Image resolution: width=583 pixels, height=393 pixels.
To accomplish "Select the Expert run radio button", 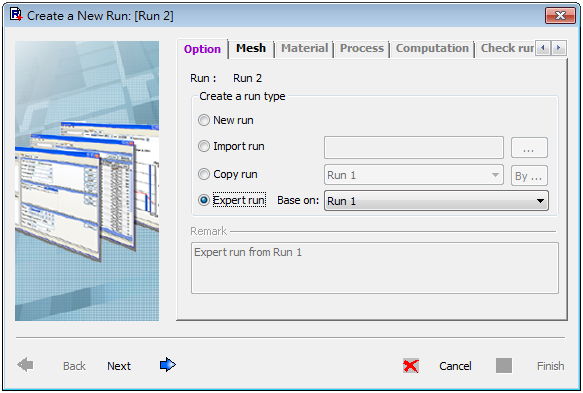I will (x=204, y=200).
